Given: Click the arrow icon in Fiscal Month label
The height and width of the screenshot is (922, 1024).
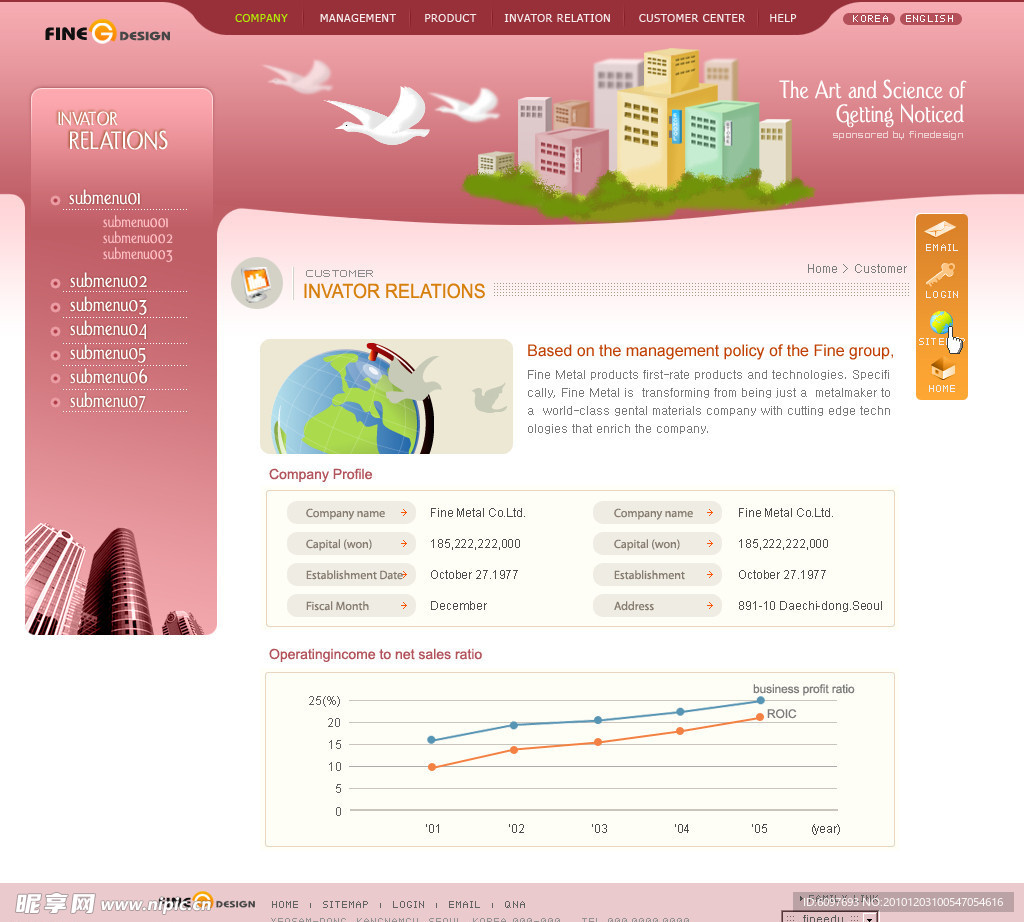Looking at the screenshot, I should point(404,605).
